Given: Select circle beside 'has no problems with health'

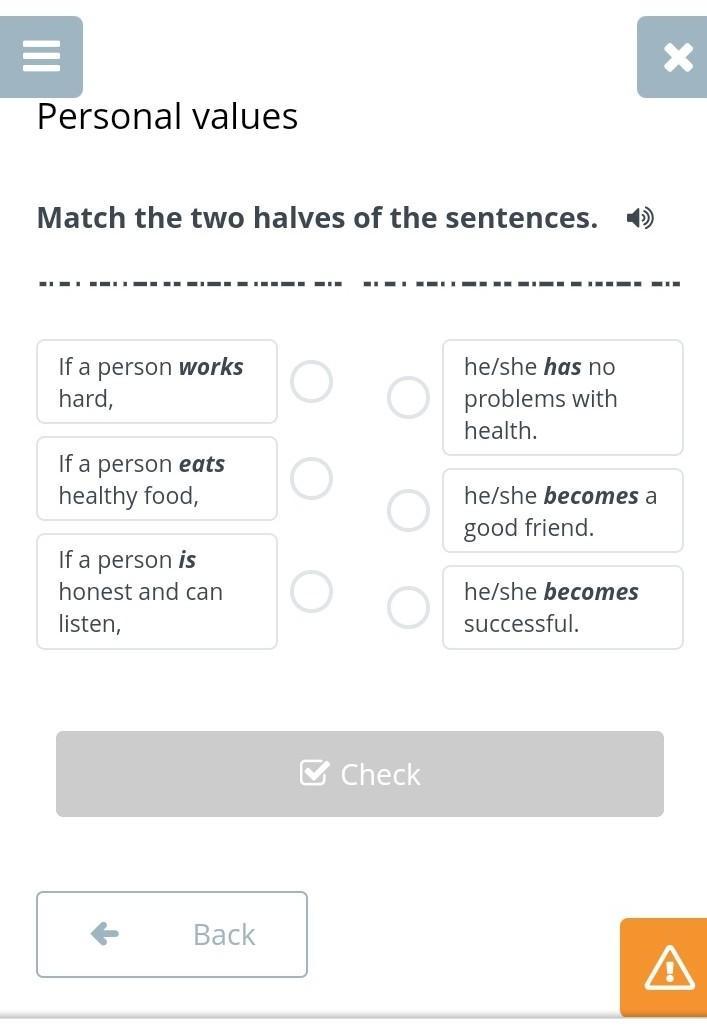Looking at the screenshot, I should pos(408,397).
